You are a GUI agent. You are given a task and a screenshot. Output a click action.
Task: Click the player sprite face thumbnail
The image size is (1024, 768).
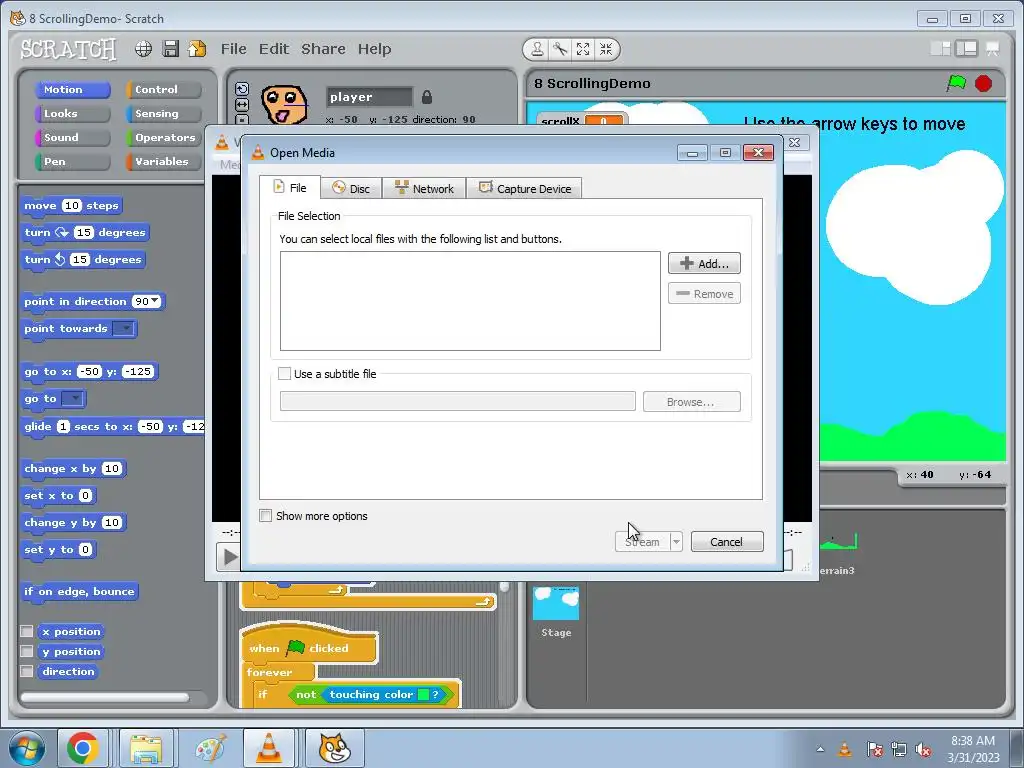click(285, 104)
